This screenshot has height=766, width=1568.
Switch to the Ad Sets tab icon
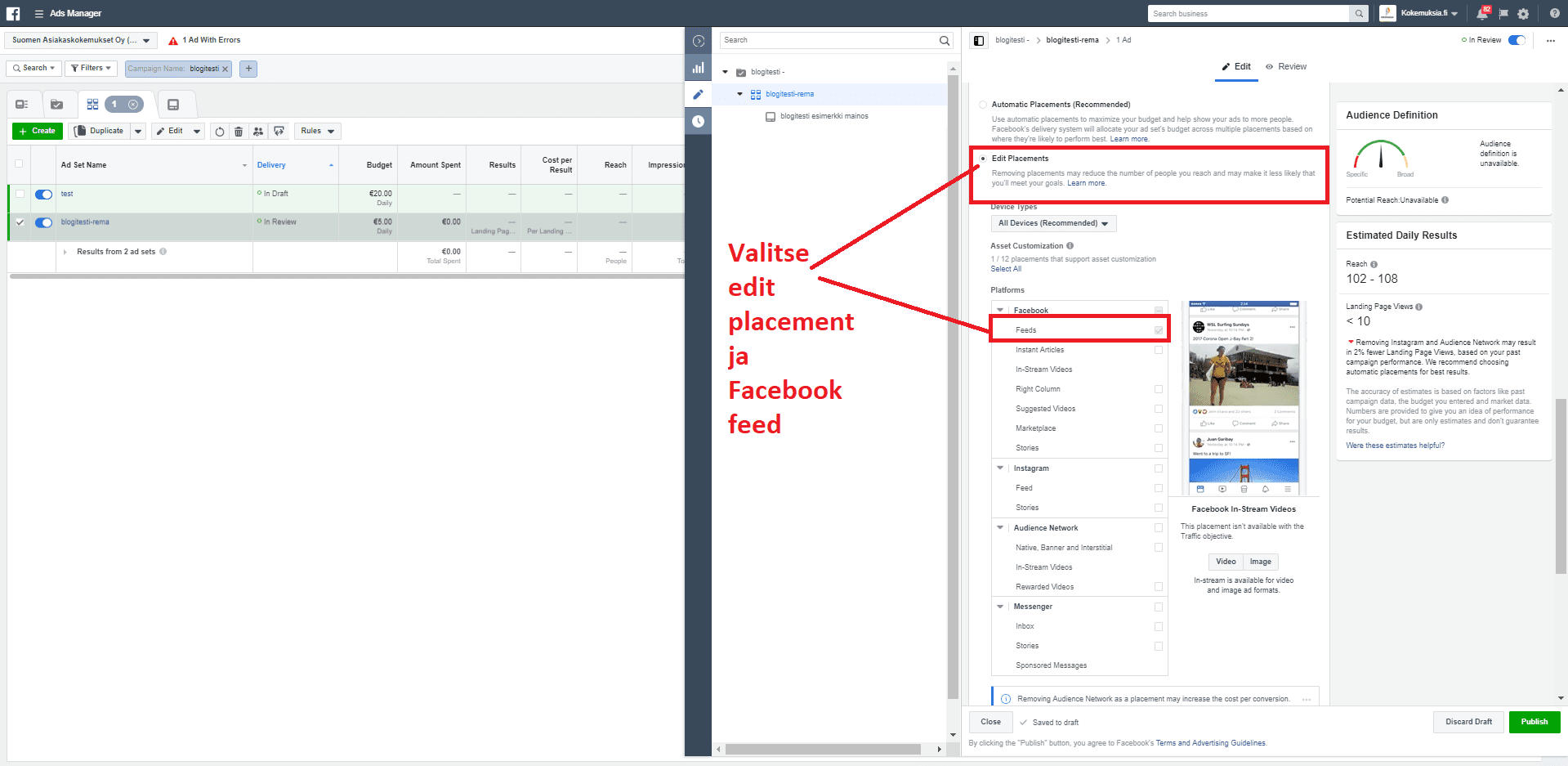point(92,105)
